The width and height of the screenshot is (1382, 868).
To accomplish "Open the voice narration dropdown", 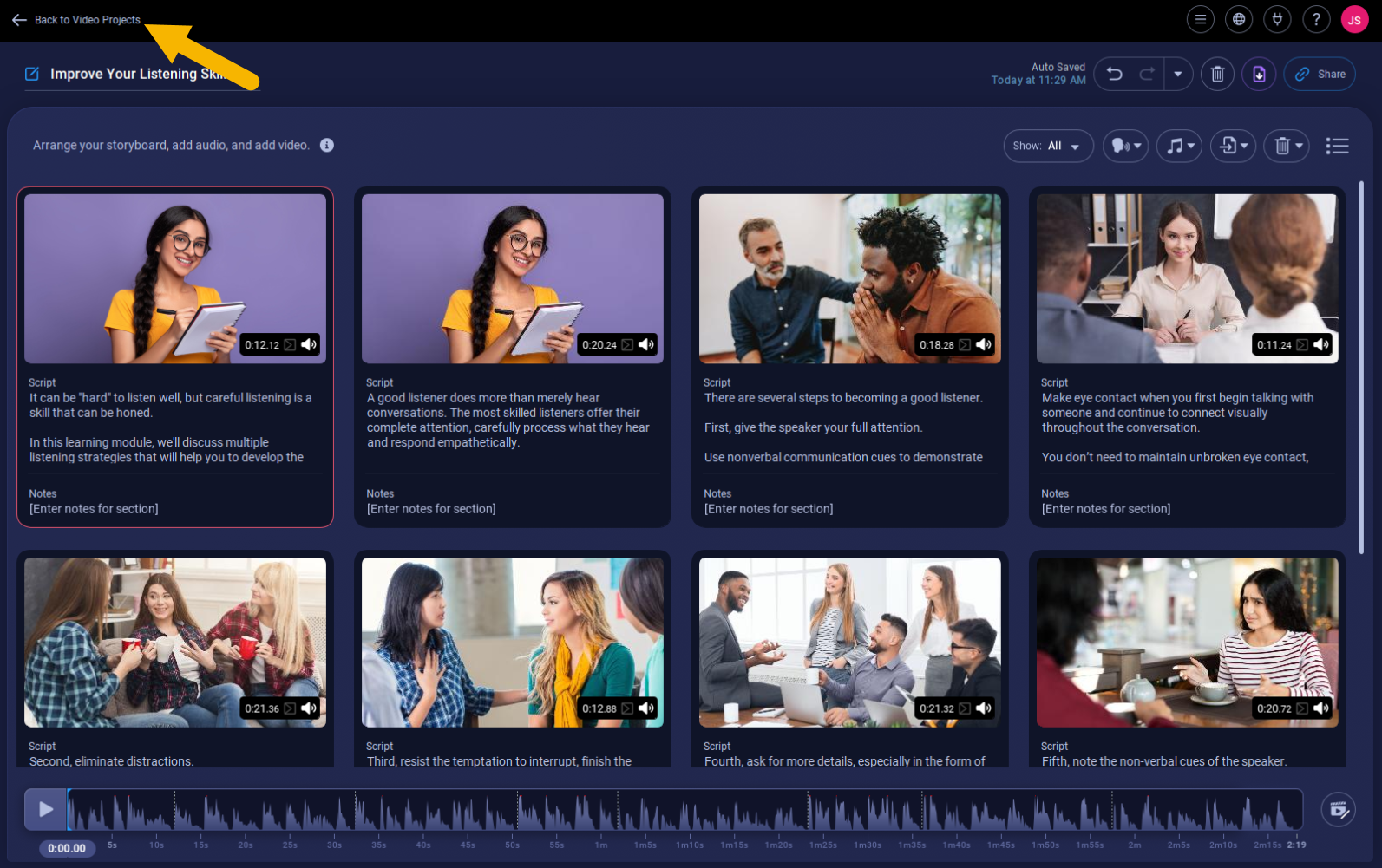I will point(1125,146).
